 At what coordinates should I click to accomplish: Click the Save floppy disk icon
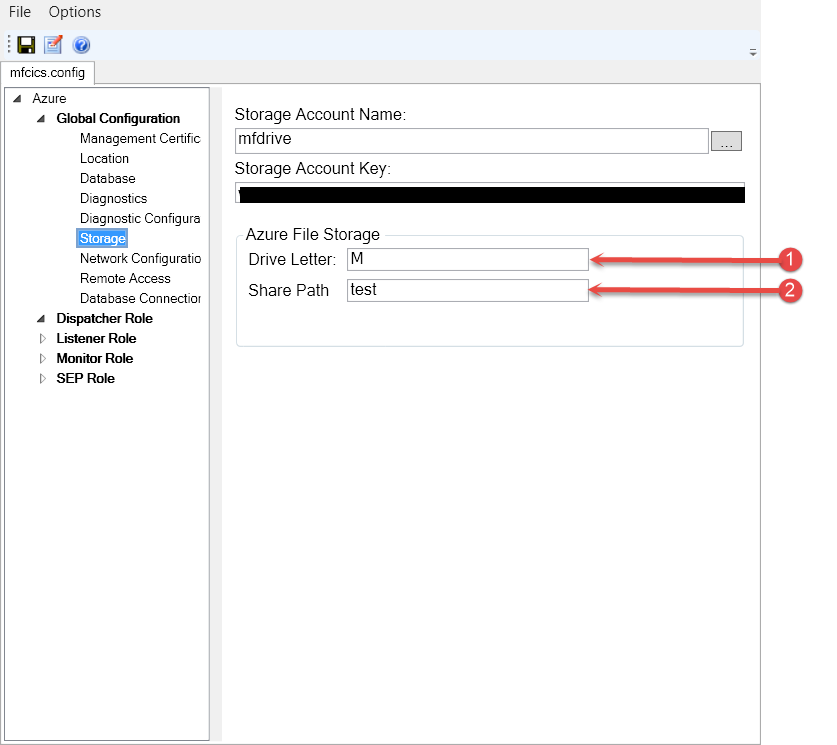[27, 45]
